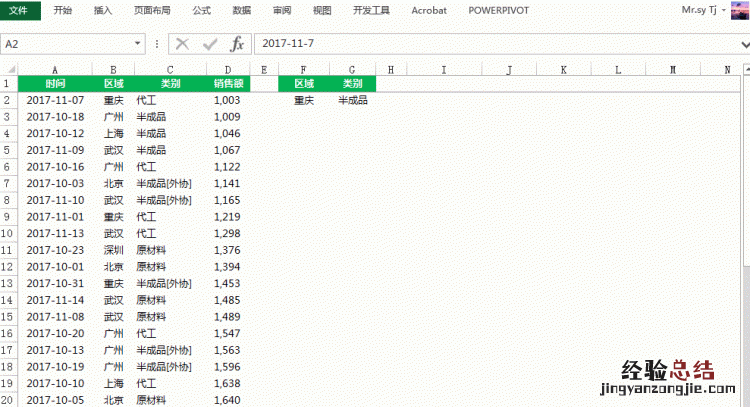Click the Select All corner of the grid
The image size is (750, 407).
pyautogui.click(x=9, y=69)
